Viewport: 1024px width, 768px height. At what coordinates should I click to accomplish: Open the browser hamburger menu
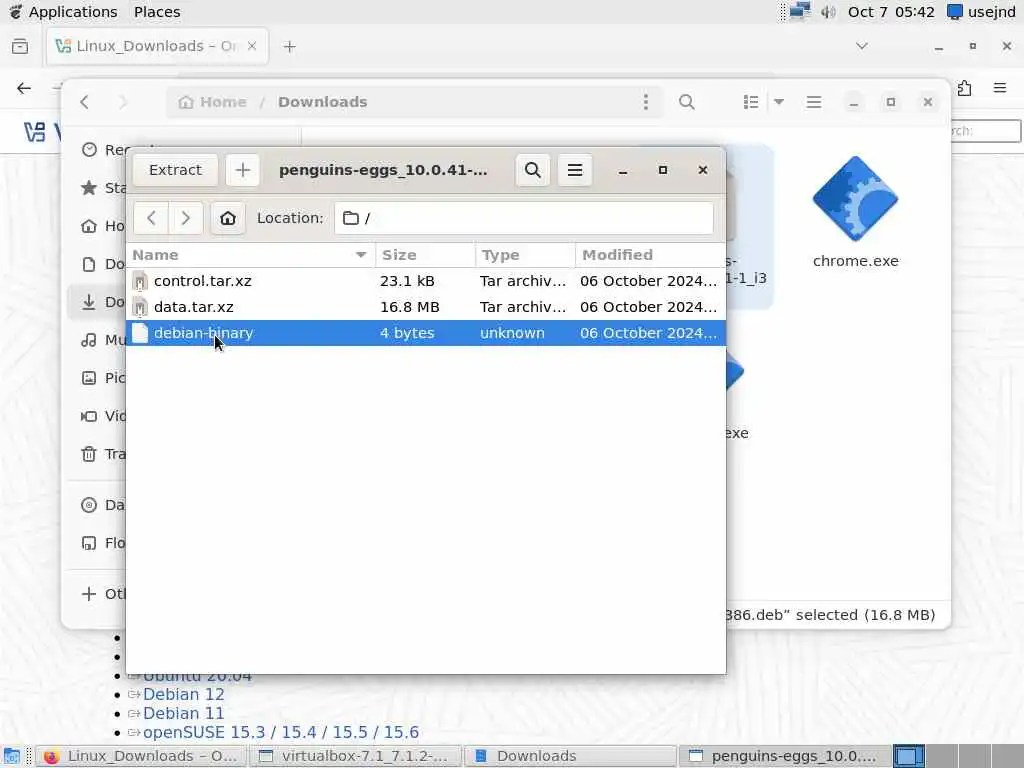pyautogui.click(x=1000, y=88)
